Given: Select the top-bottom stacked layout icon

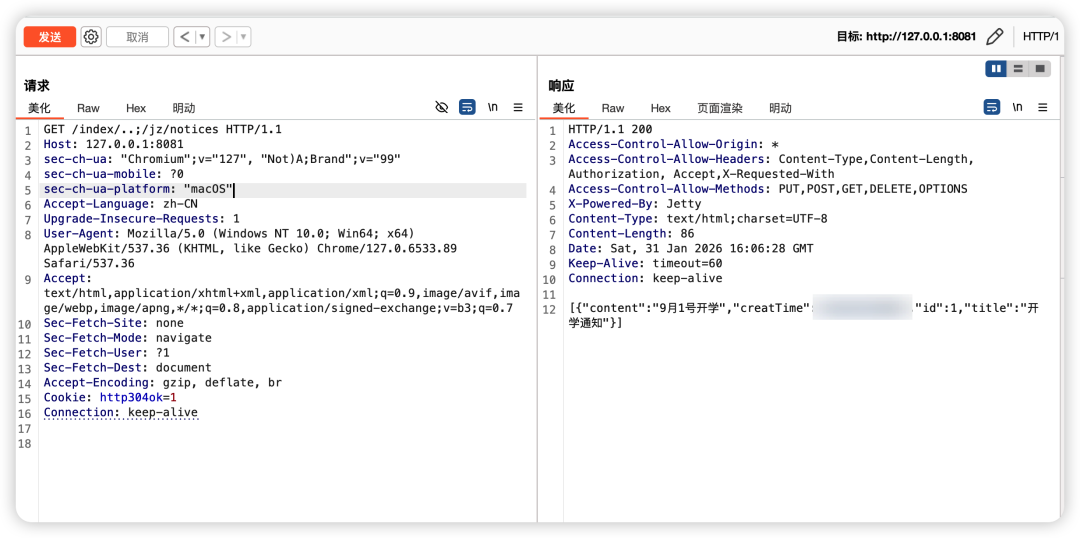Looking at the screenshot, I should (1018, 69).
